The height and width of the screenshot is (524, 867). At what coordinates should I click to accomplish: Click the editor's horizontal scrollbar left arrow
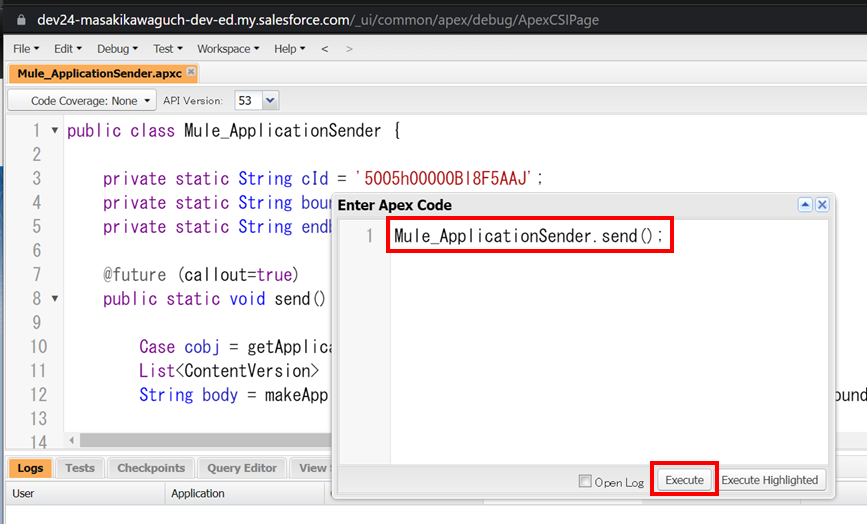click(72, 440)
